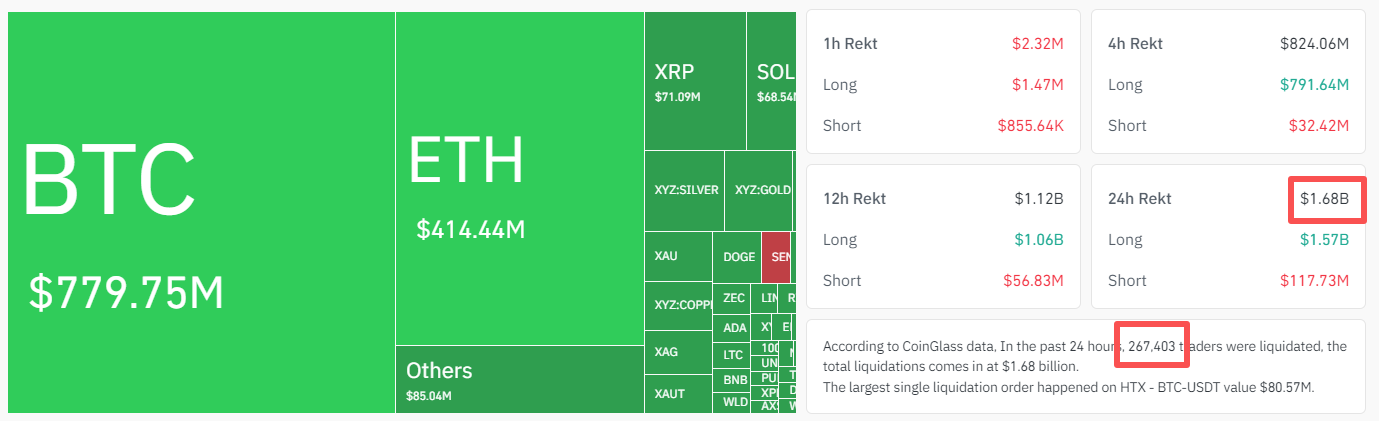Click the BTC liquidation heatmap tile
1379x421 pixels.
click(x=200, y=212)
